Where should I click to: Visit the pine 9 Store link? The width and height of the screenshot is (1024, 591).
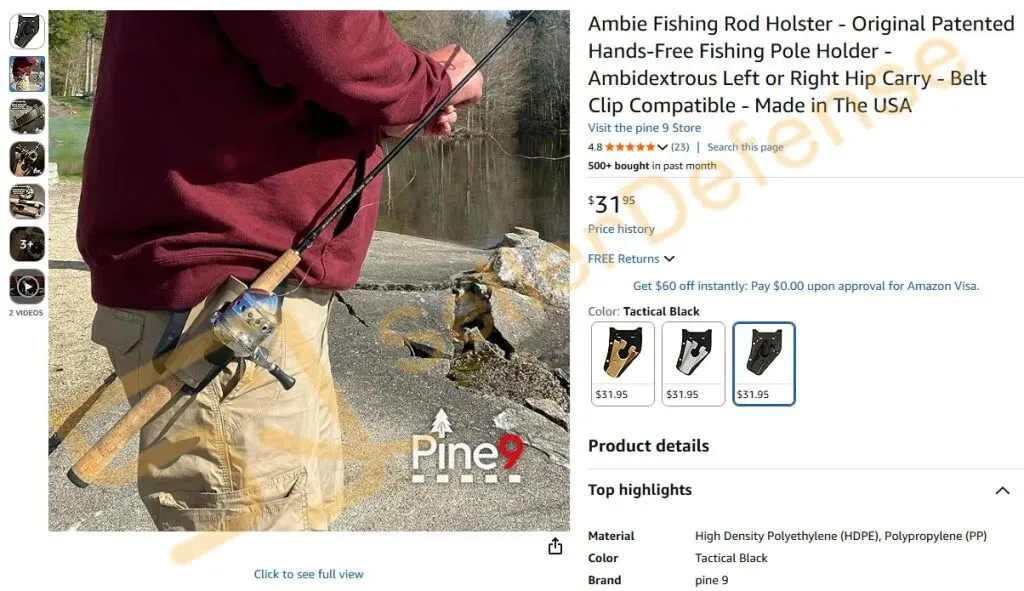click(x=644, y=128)
